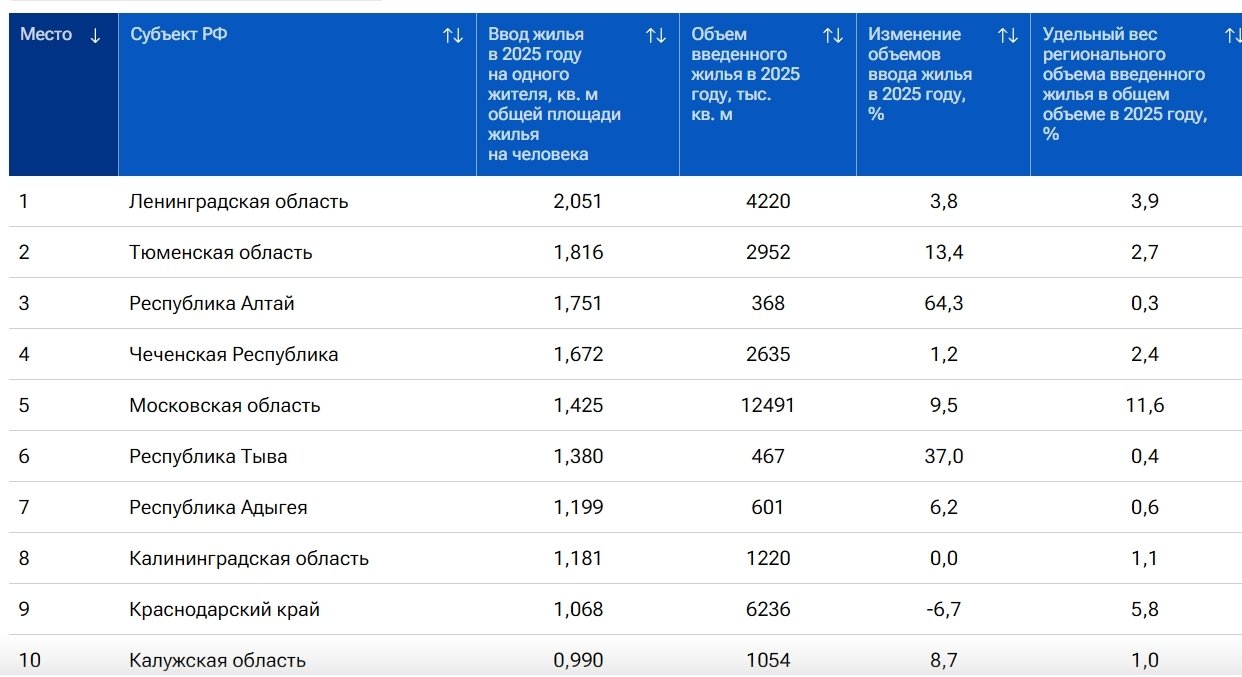Select Московская область row
Screen dimensions: 1242x677
point(225,406)
